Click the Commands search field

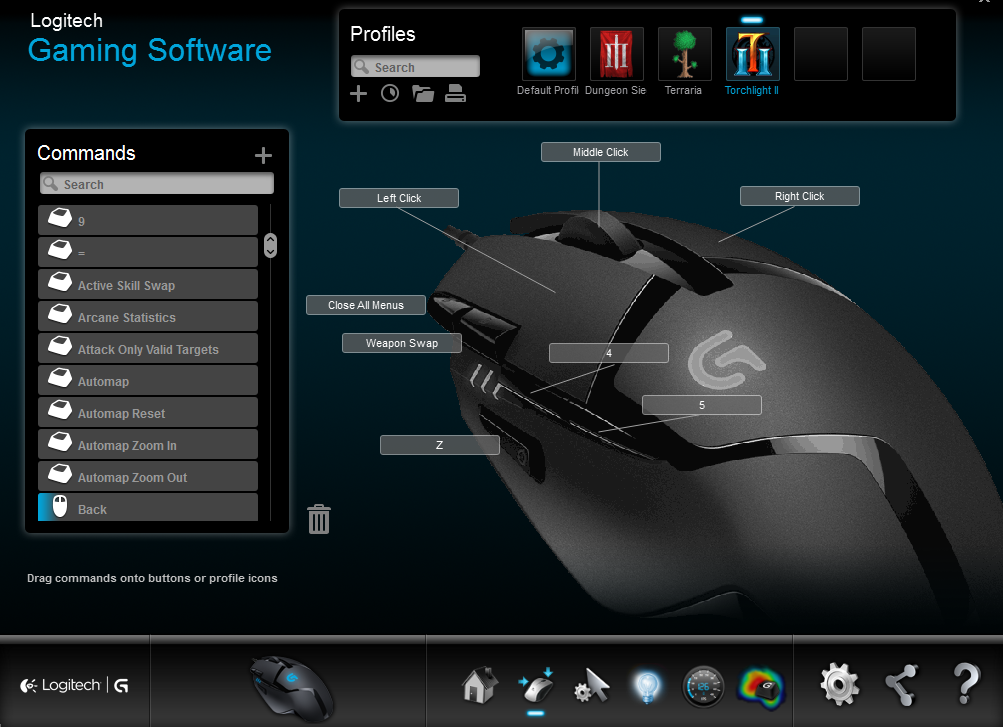coord(157,184)
